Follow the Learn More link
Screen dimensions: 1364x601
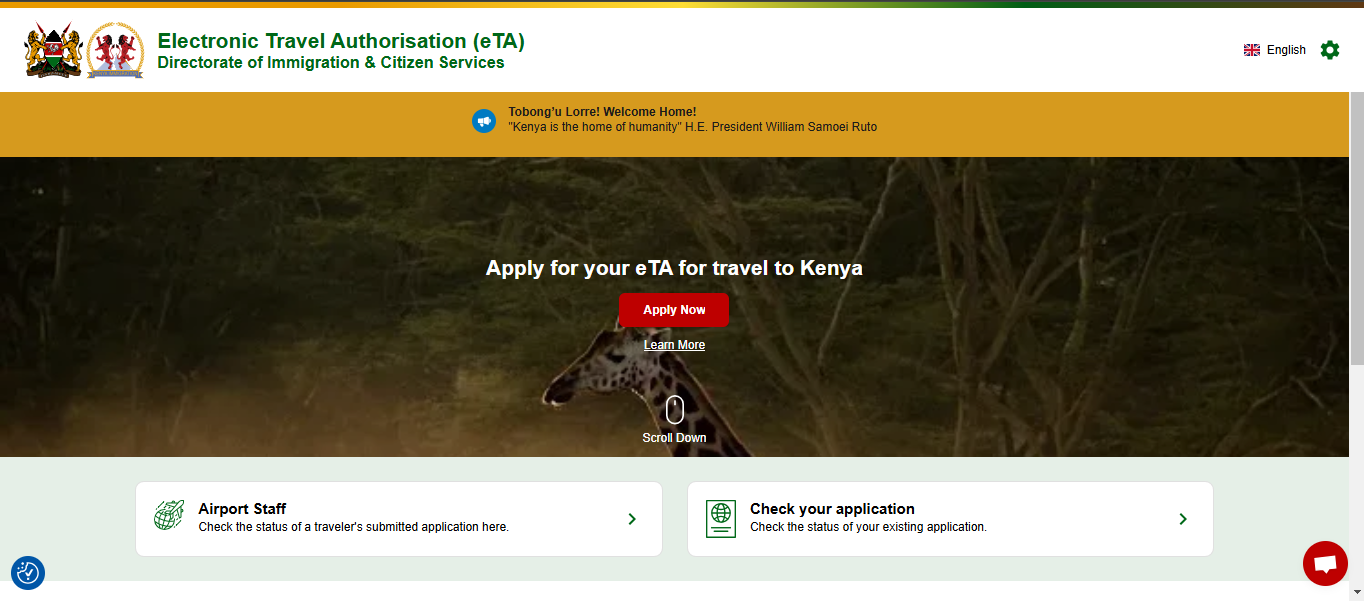click(674, 345)
